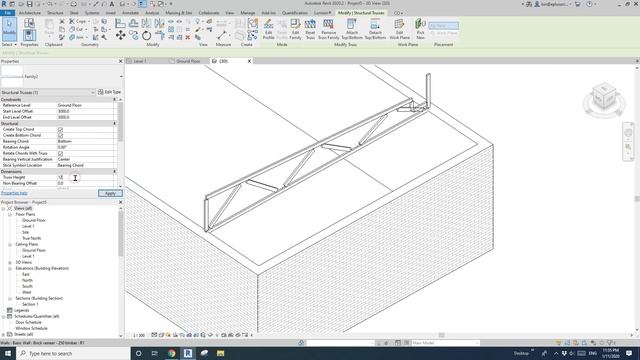
Task: Select the Align tool
Action: click(120, 23)
